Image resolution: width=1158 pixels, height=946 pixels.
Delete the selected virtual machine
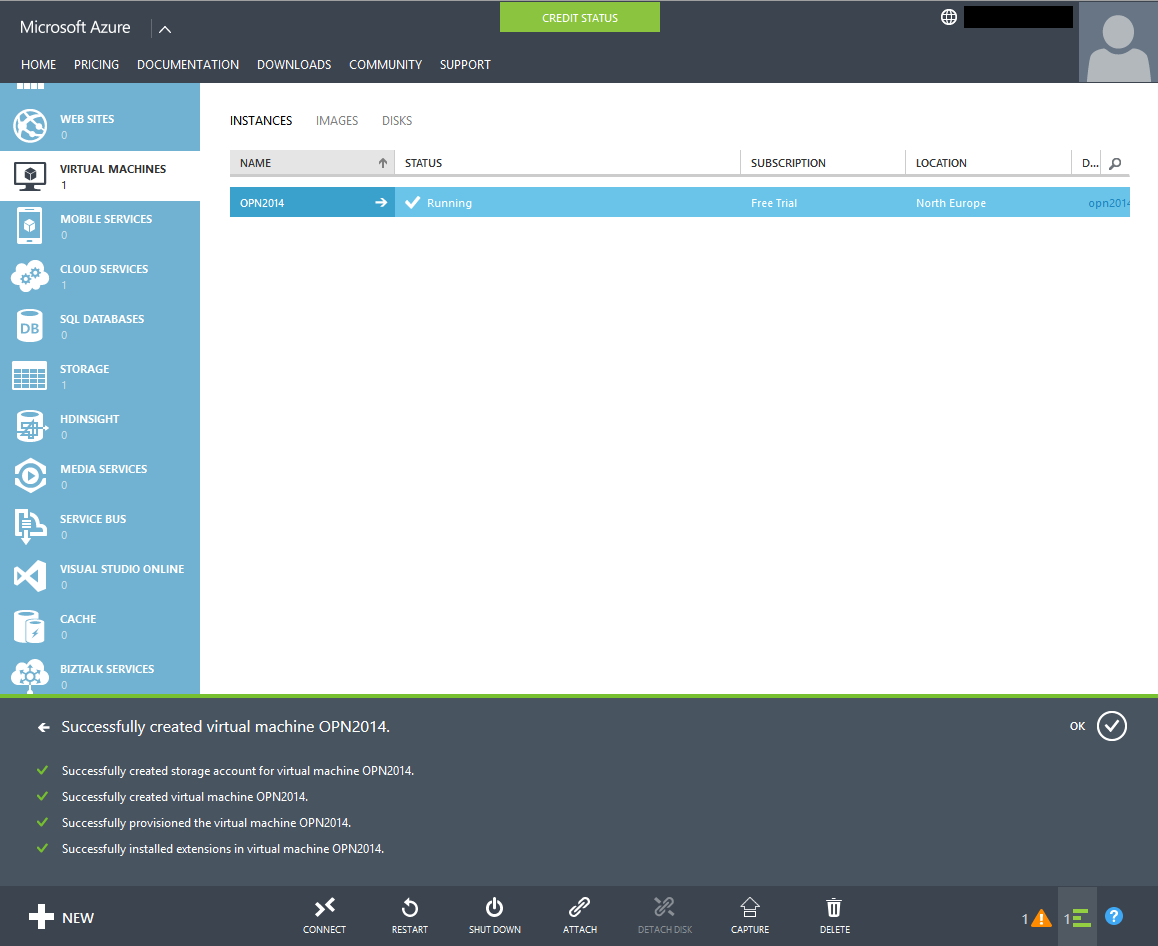coord(835,916)
